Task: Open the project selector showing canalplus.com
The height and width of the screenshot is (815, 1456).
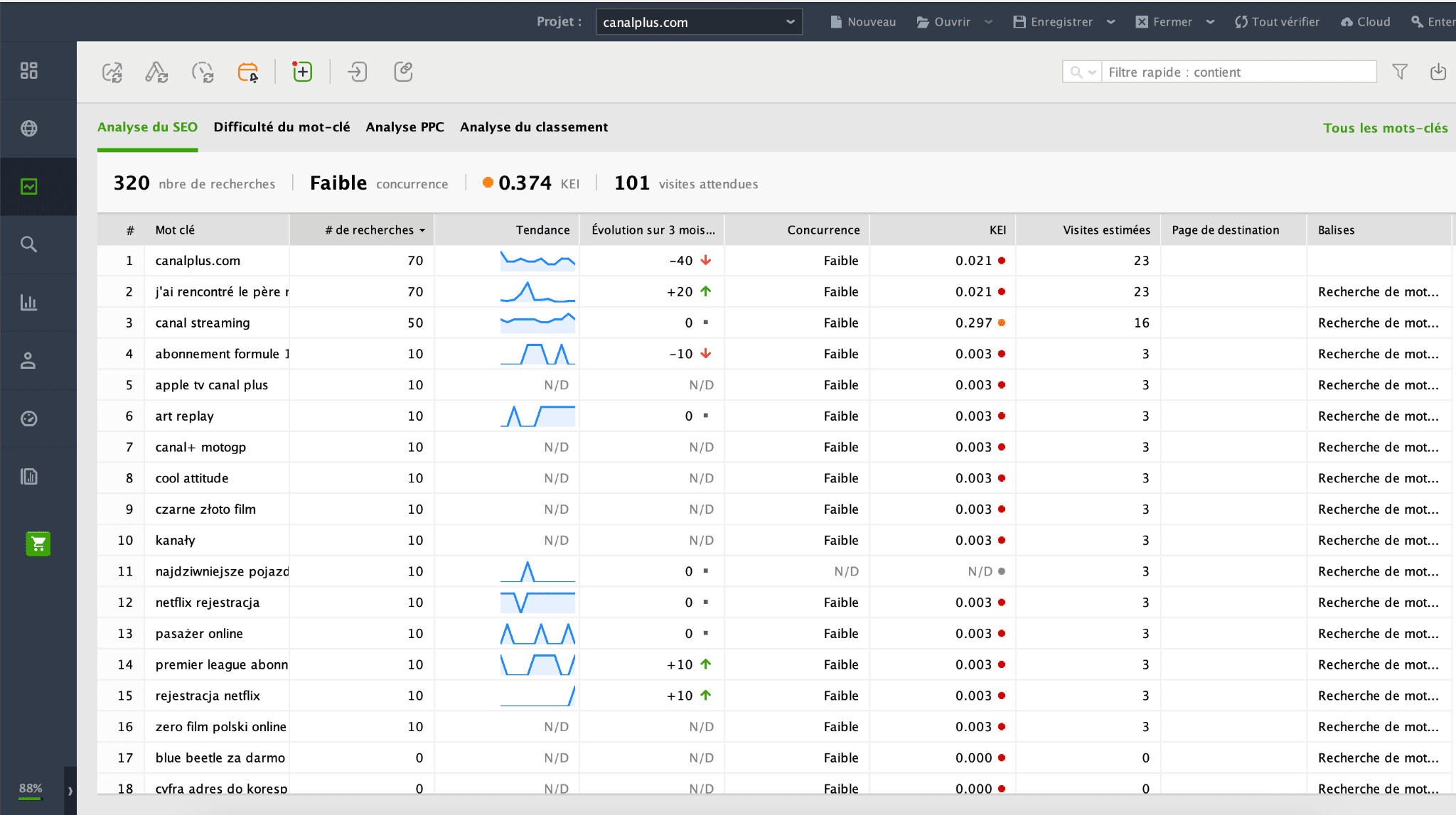Action: coord(699,22)
